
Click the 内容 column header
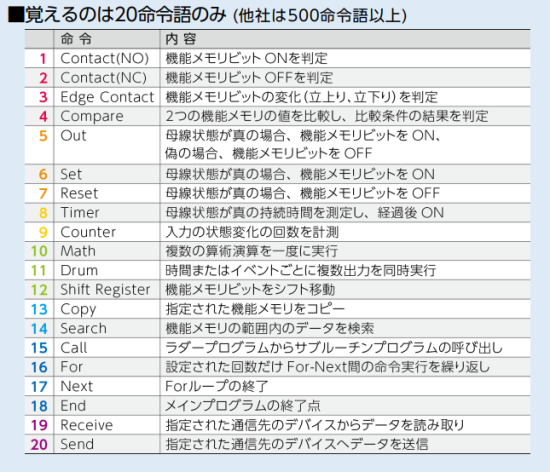(x=181, y=39)
